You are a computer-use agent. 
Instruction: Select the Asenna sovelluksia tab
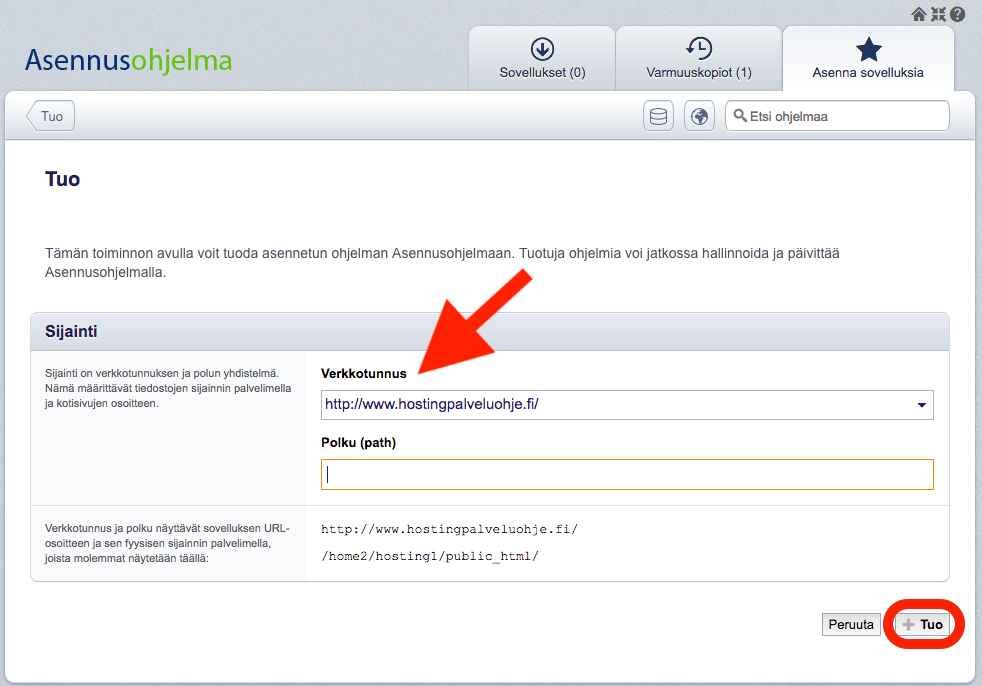pyautogui.click(x=868, y=59)
